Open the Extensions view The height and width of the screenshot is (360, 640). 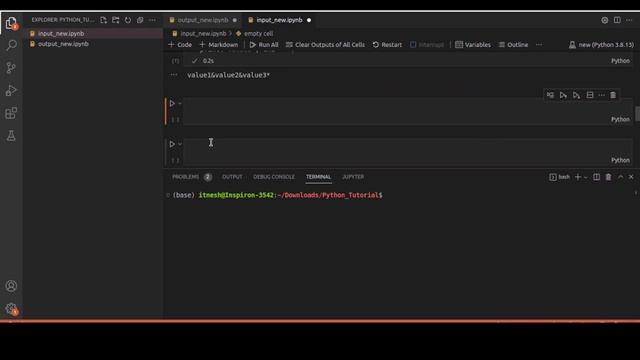pyautogui.click(x=11, y=113)
